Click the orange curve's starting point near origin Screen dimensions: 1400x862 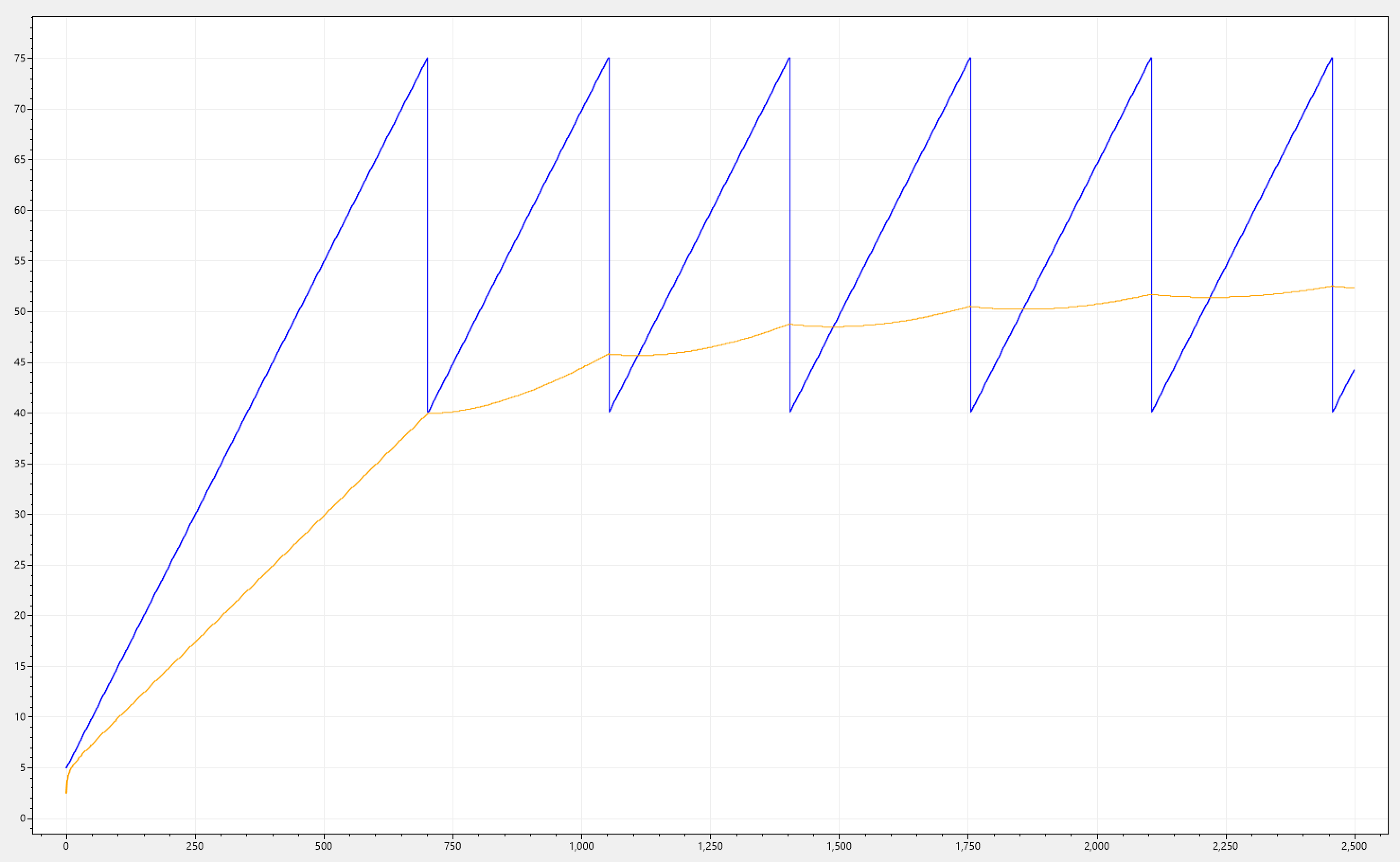pyautogui.click(x=66, y=792)
